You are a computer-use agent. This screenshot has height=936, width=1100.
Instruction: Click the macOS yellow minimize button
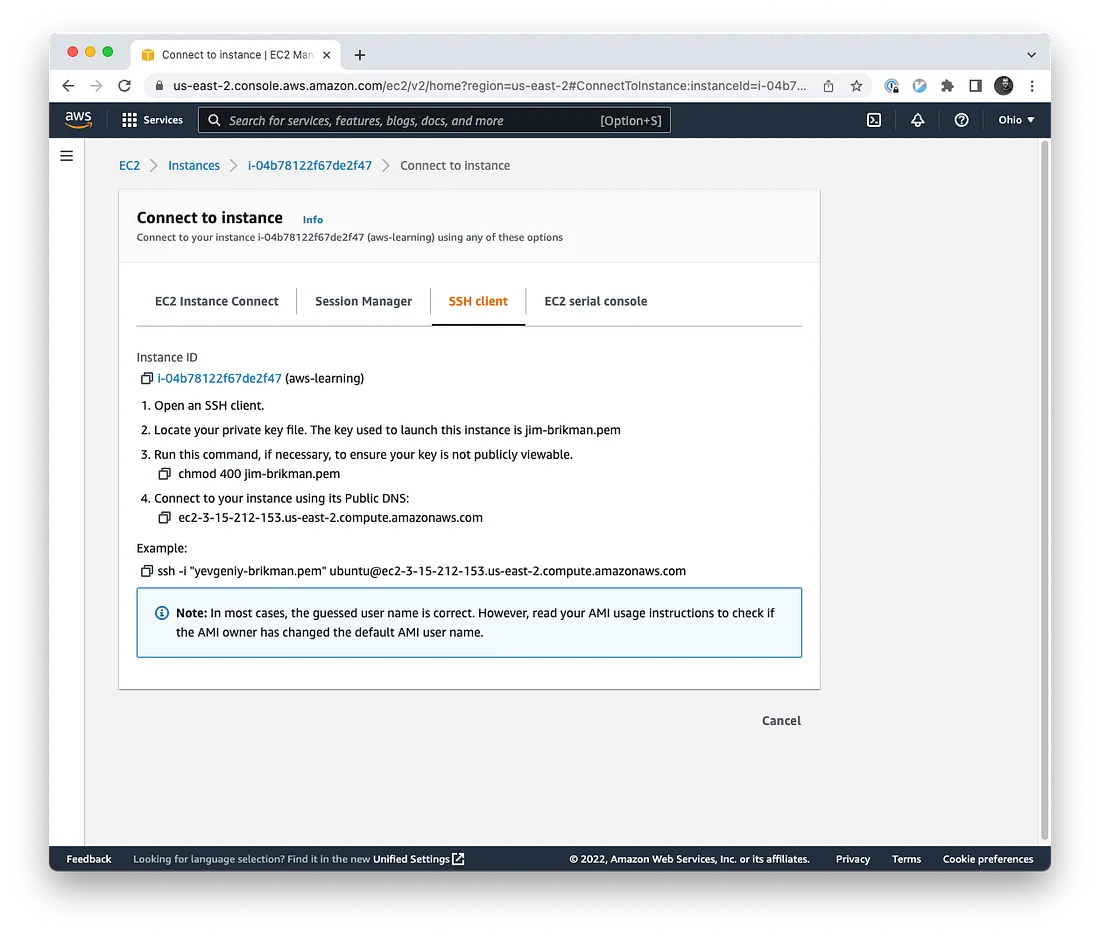tap(90, 51)
